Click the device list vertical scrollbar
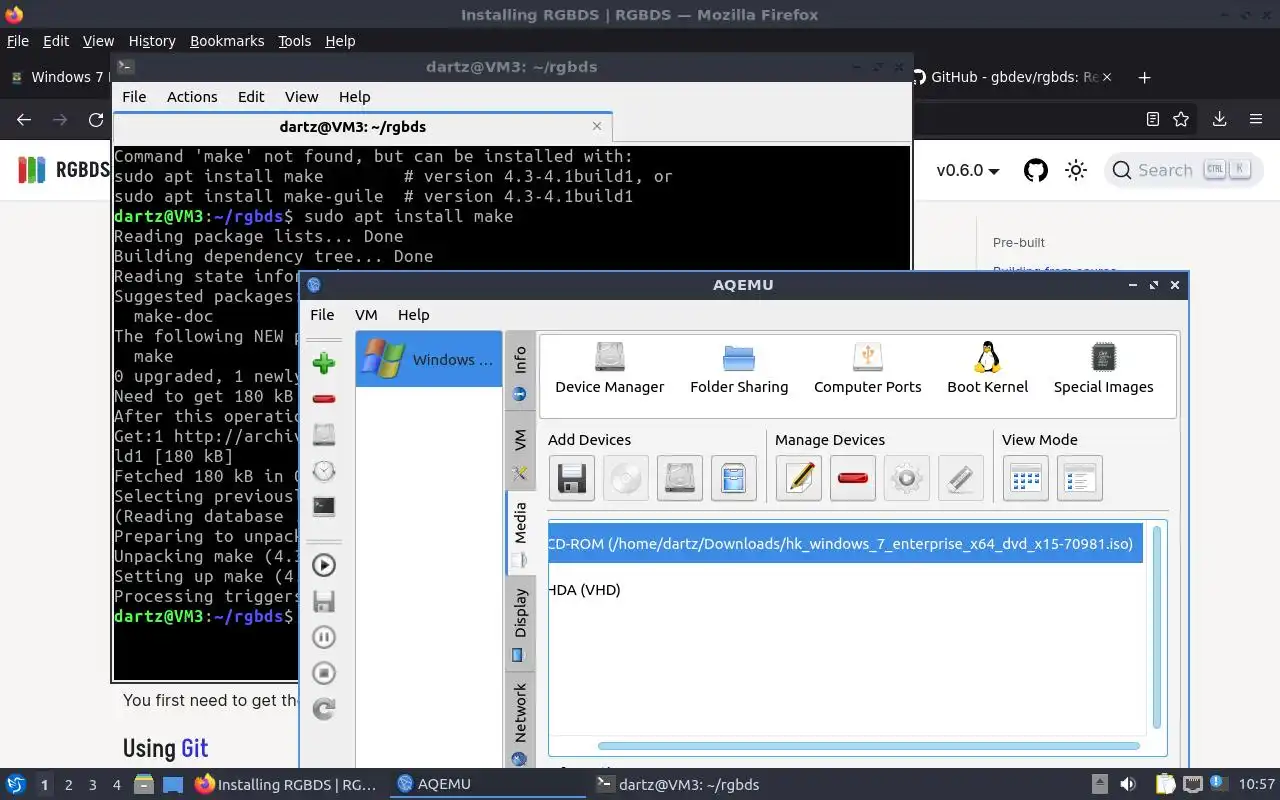The width and height of the screenshot is (1280, 800). coord(1158,626)
